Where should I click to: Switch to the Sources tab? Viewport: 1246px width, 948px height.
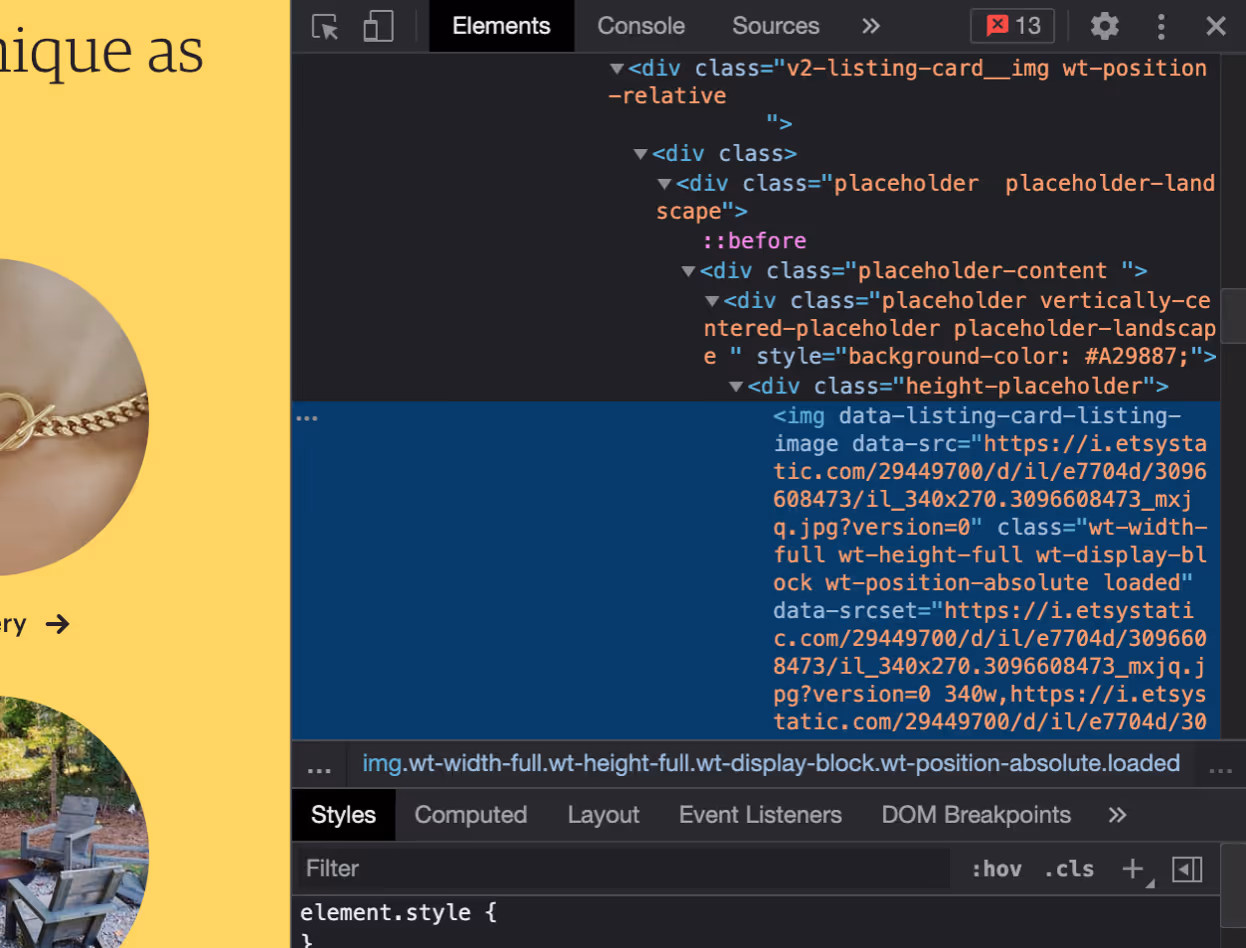tap(775, 26)
